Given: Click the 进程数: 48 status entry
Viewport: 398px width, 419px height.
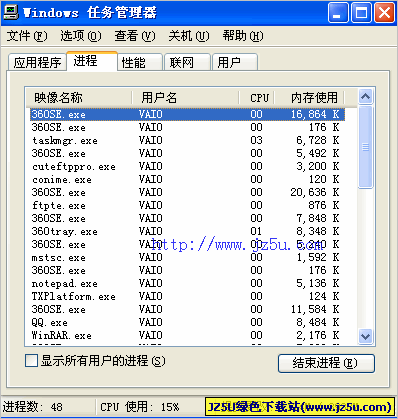Looking at the screenshot, I should tap(33, 407).
